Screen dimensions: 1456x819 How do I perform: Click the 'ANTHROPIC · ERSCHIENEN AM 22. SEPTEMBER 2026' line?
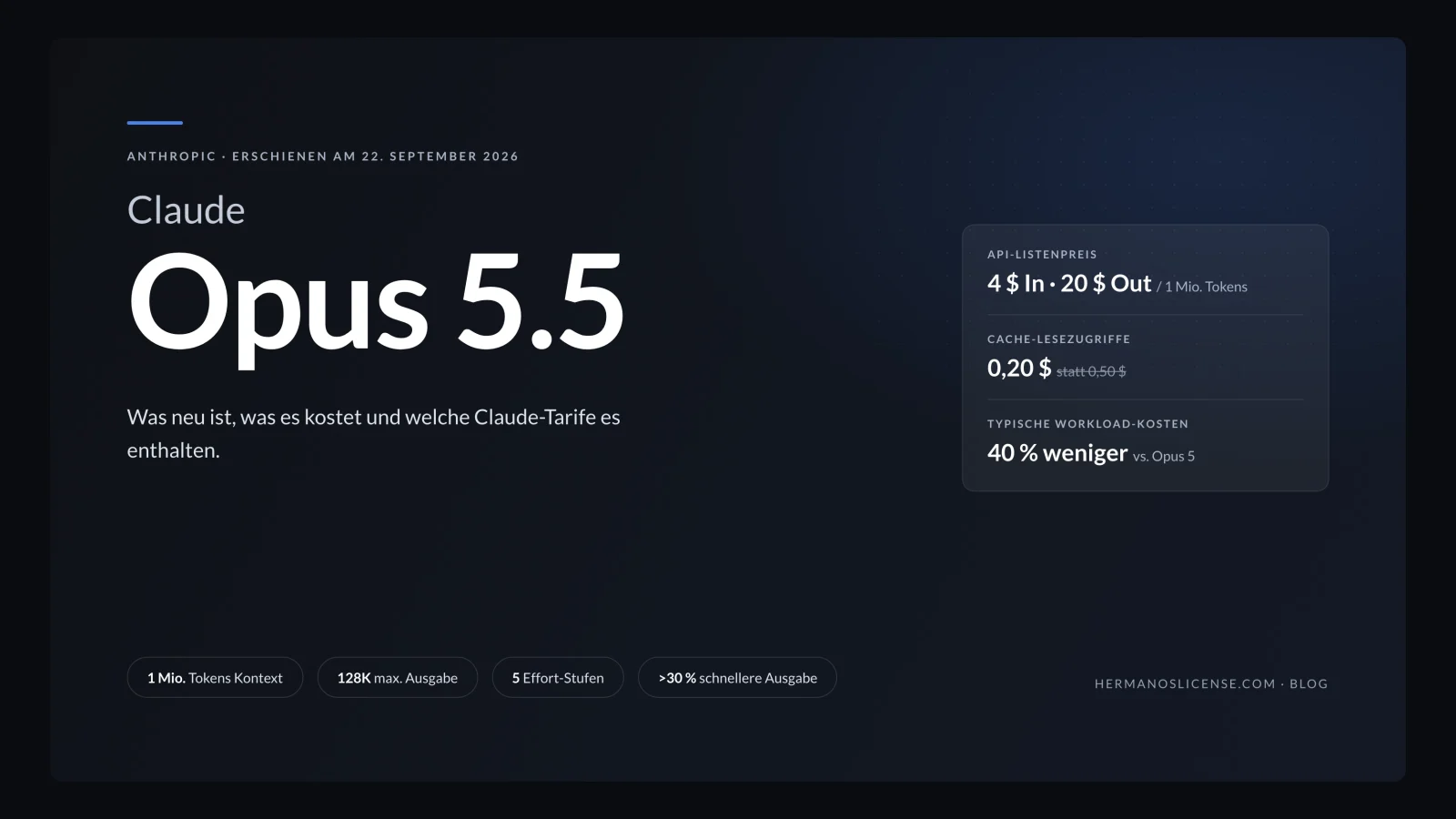323,157
